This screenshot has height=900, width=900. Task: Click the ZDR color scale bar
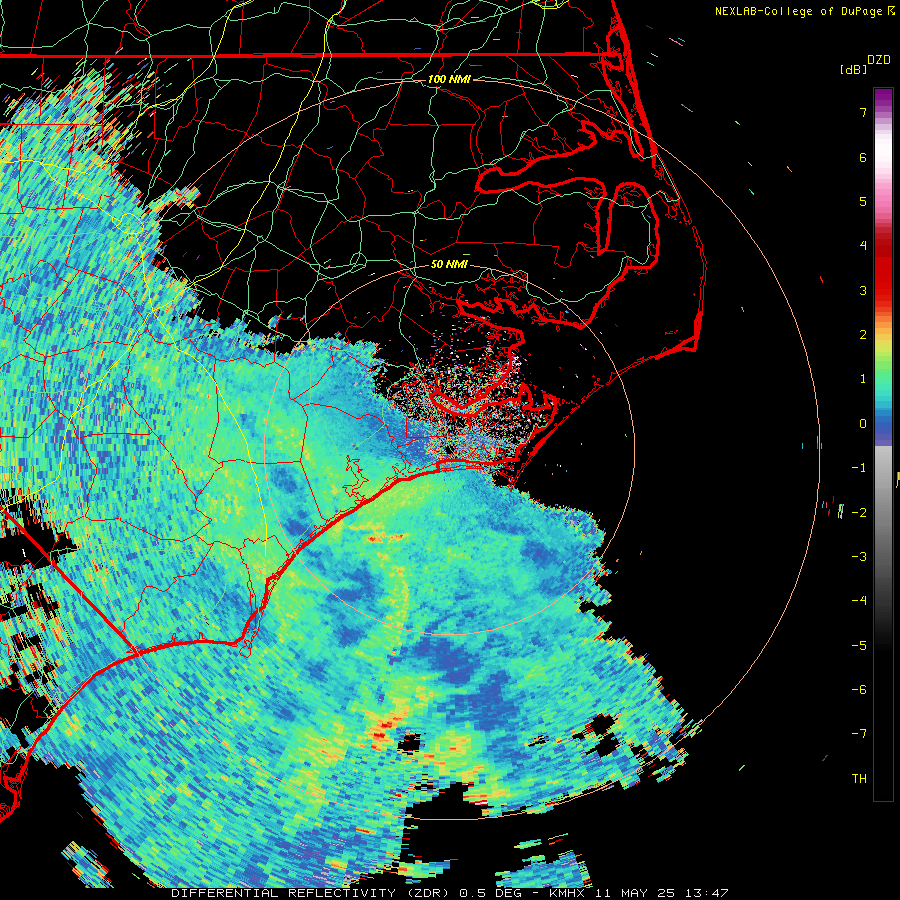pos(883,444)
